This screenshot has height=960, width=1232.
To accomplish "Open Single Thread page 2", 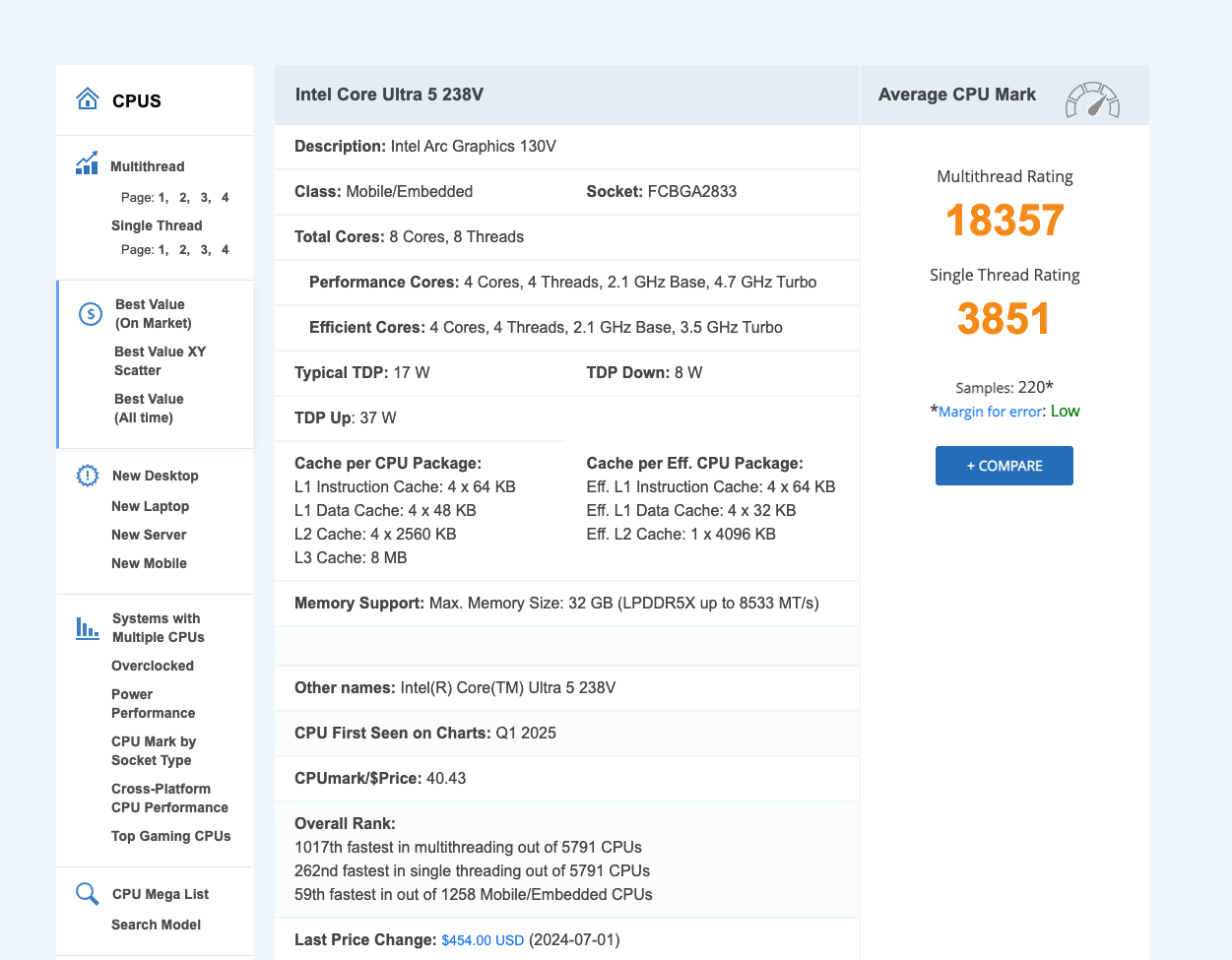I will pyautogui.click(x=183, y=250).
